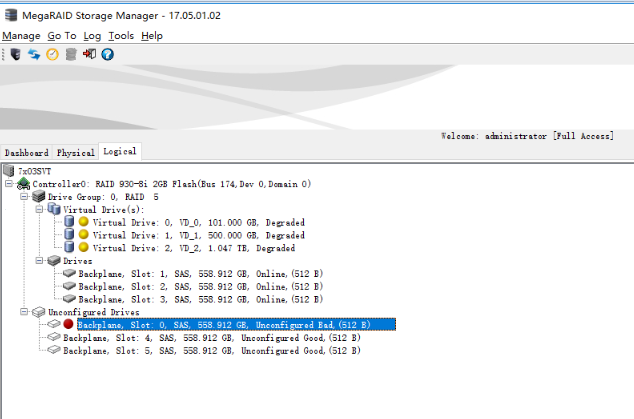Click the red logout arrow toolbar icon

[x=89, y=54]
